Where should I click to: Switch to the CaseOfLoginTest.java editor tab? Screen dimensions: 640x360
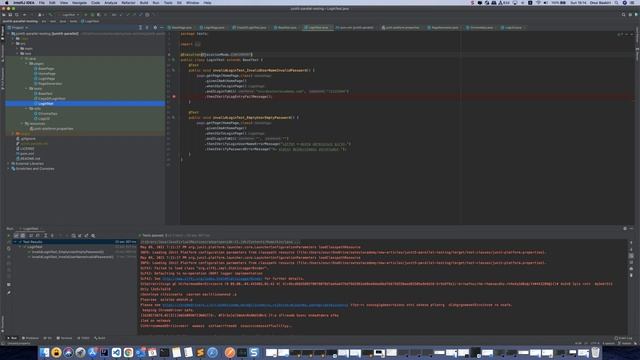[x=249, y=28]
